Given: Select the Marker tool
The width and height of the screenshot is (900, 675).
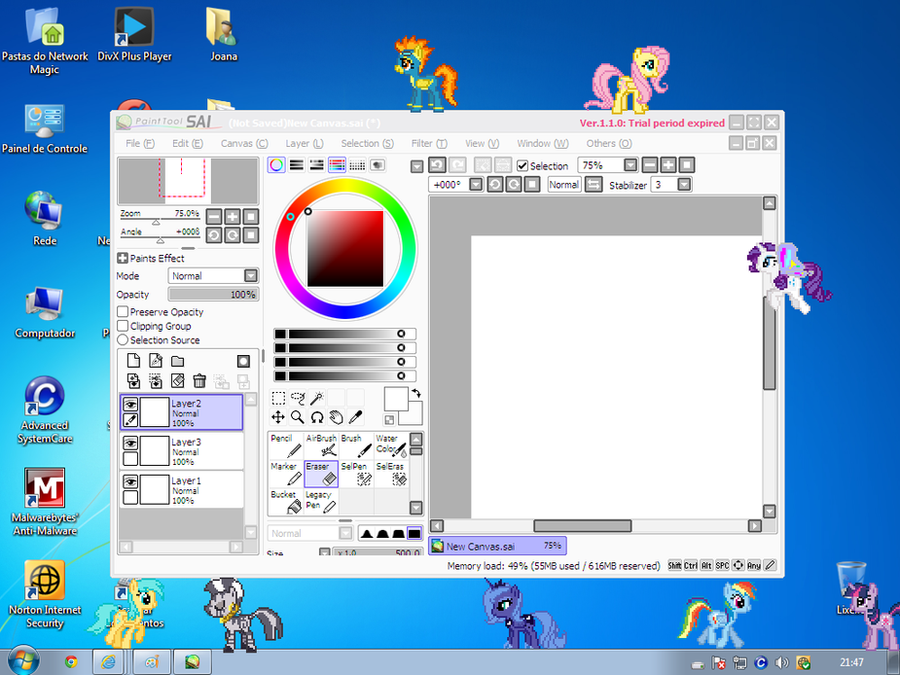Looking at the screenshot, I should click(x=286, y=474).
